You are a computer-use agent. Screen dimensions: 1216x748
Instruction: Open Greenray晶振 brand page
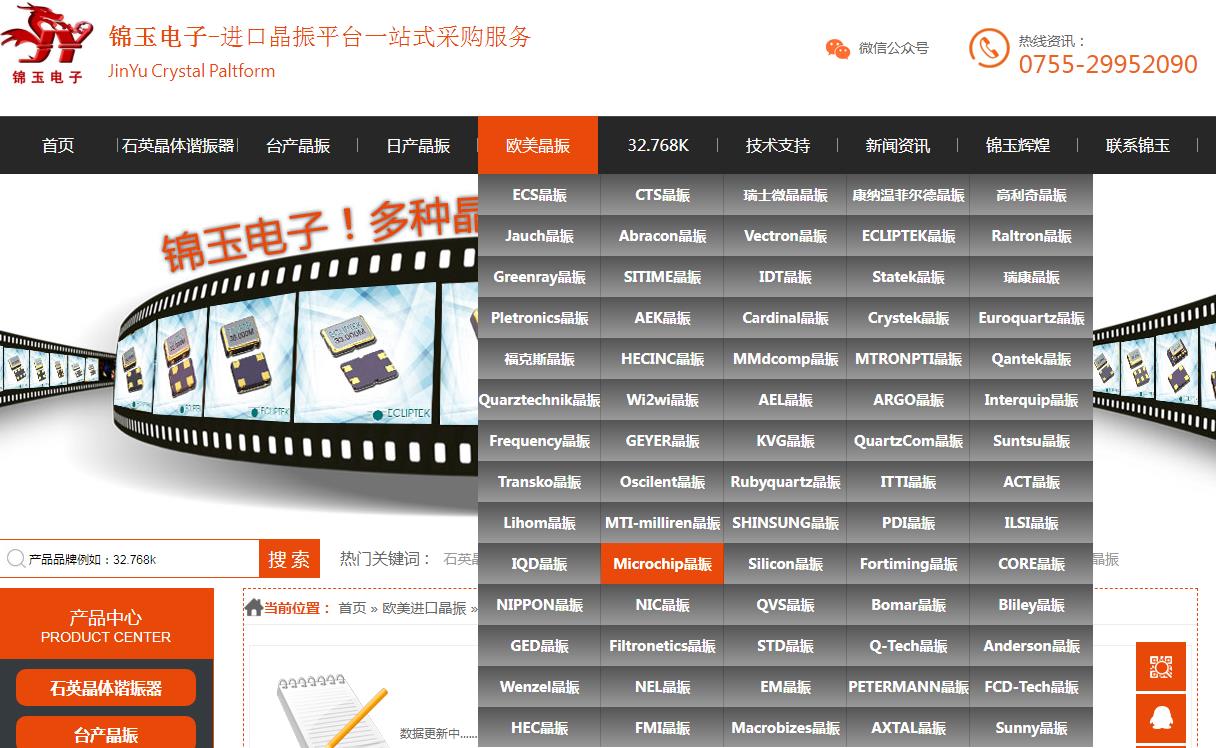[x=539, y=277]
